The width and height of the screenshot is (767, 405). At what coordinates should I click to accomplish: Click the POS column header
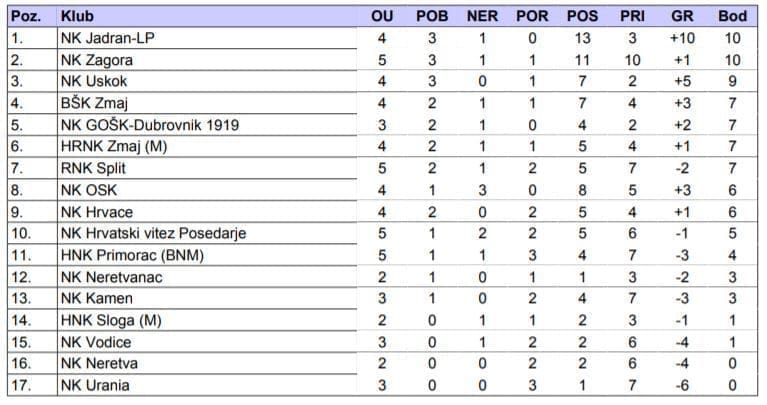click(x=582, y=16)
